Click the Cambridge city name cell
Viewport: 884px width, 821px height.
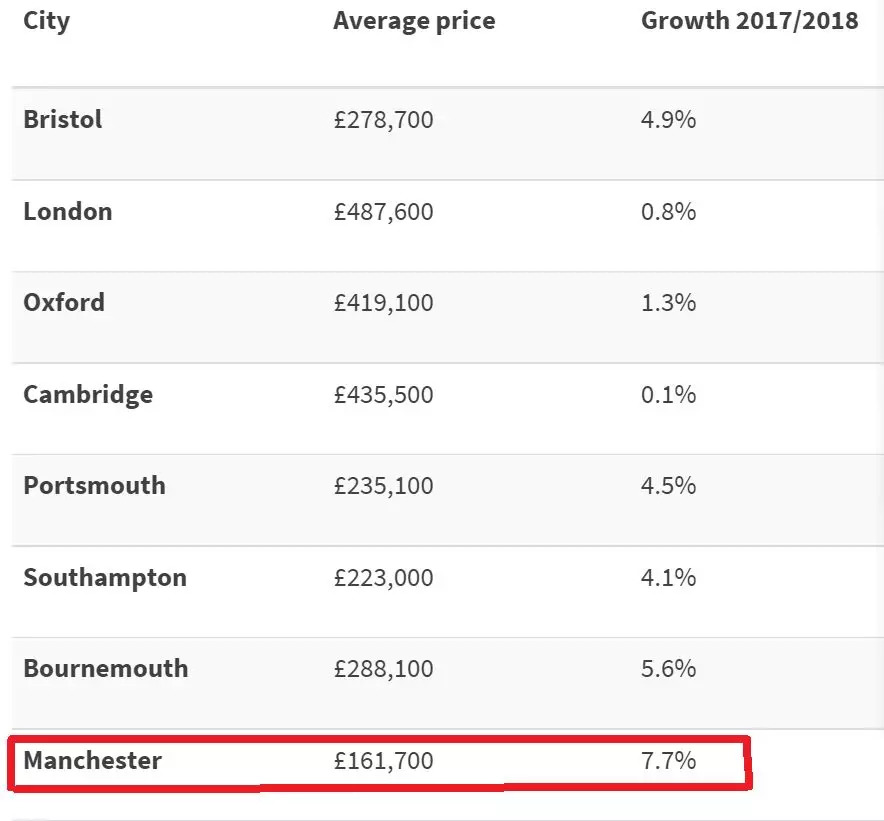88,395
